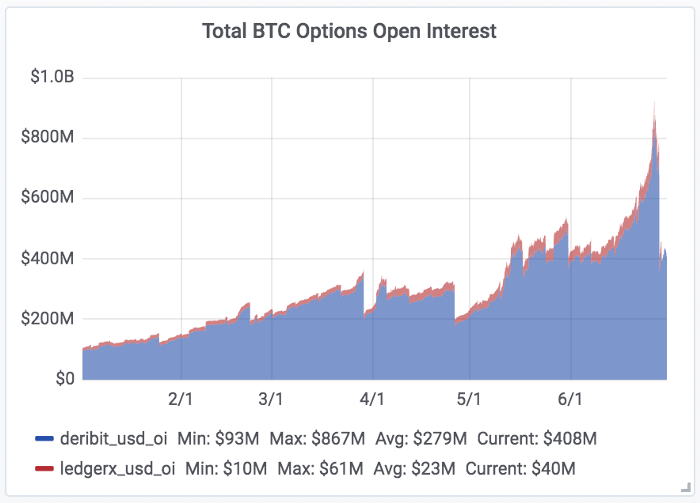Image resolution: width=700 pixels, height=503 pixels.
Task: Click the $800M y-axis label
Action: click(x=47, y=138)
